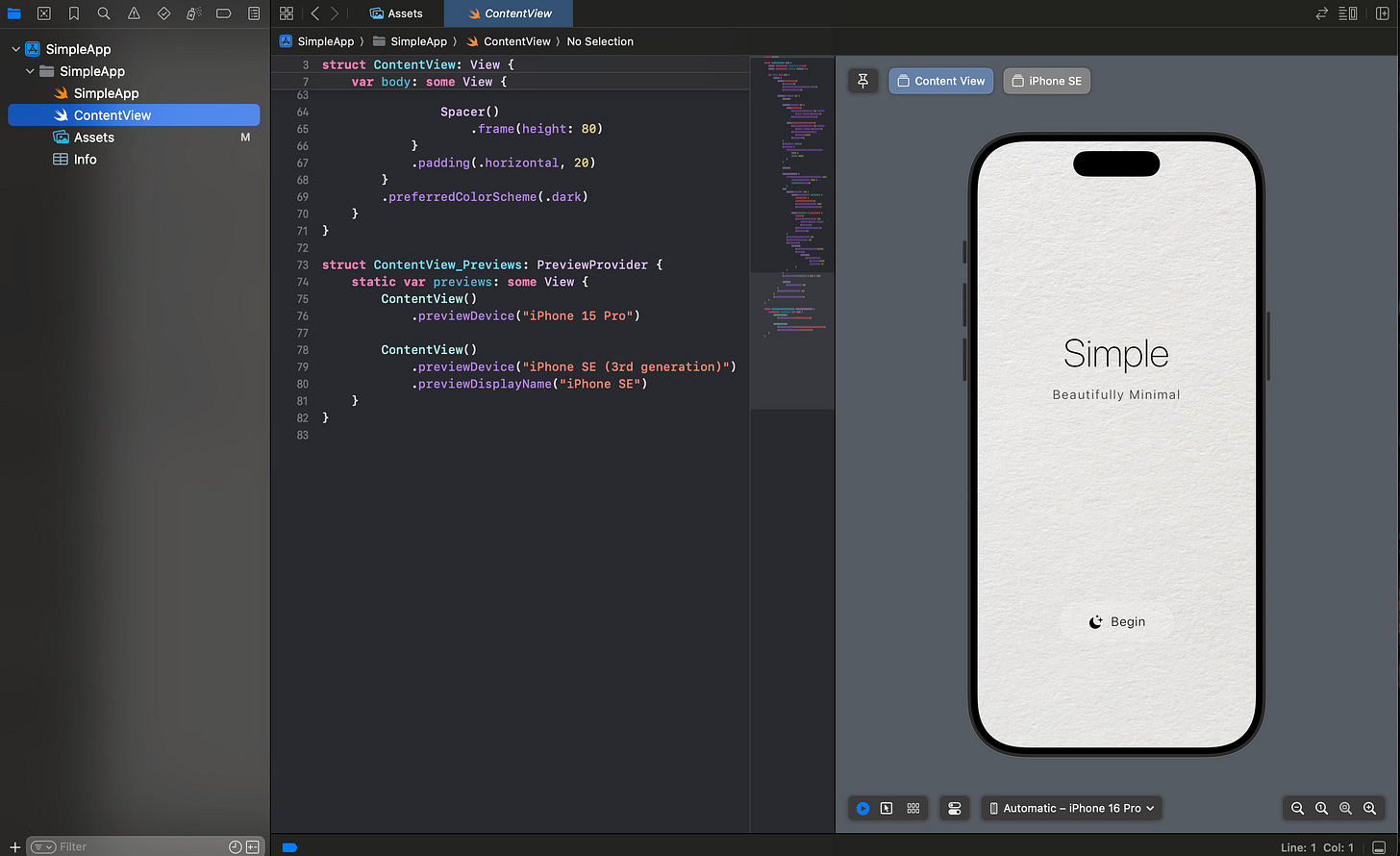
Task: Select Info file in navigator
Action: tap(85, 160)
